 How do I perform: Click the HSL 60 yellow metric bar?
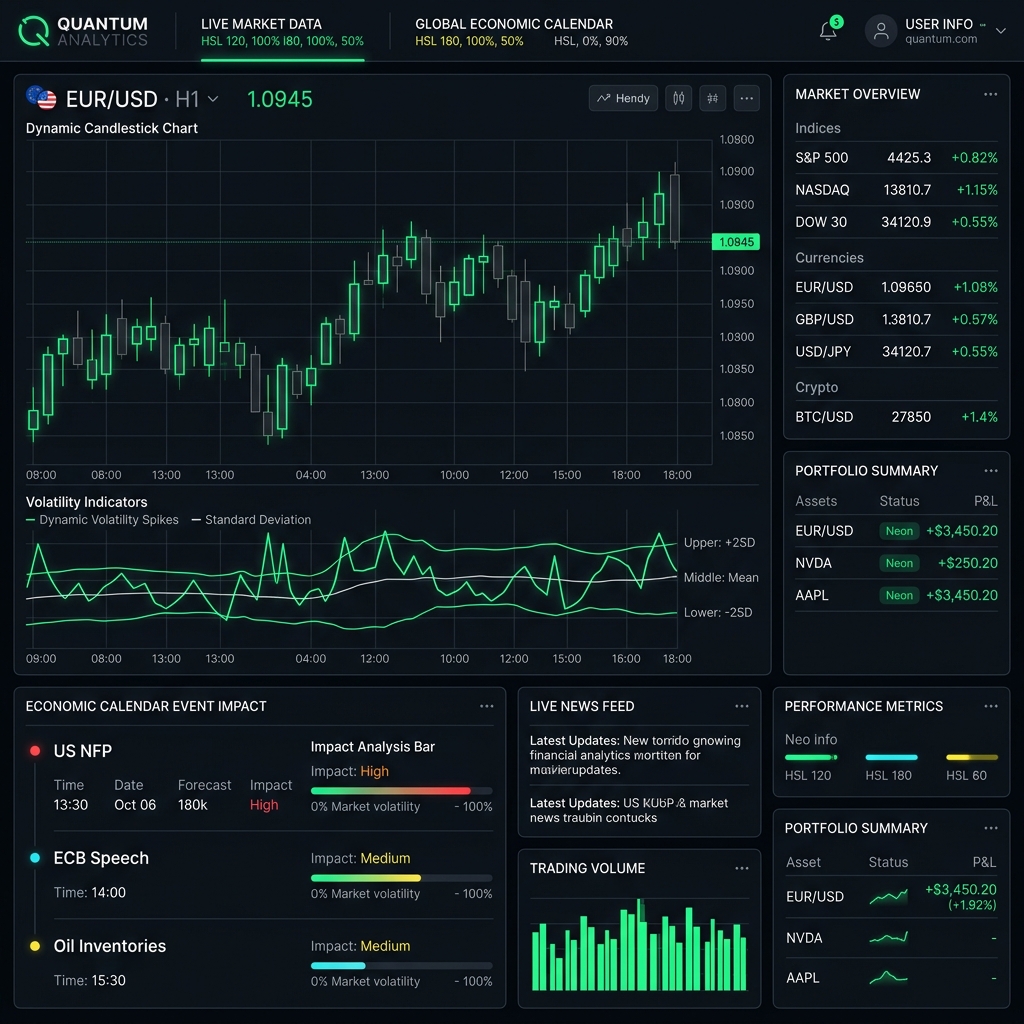point(972,758)
